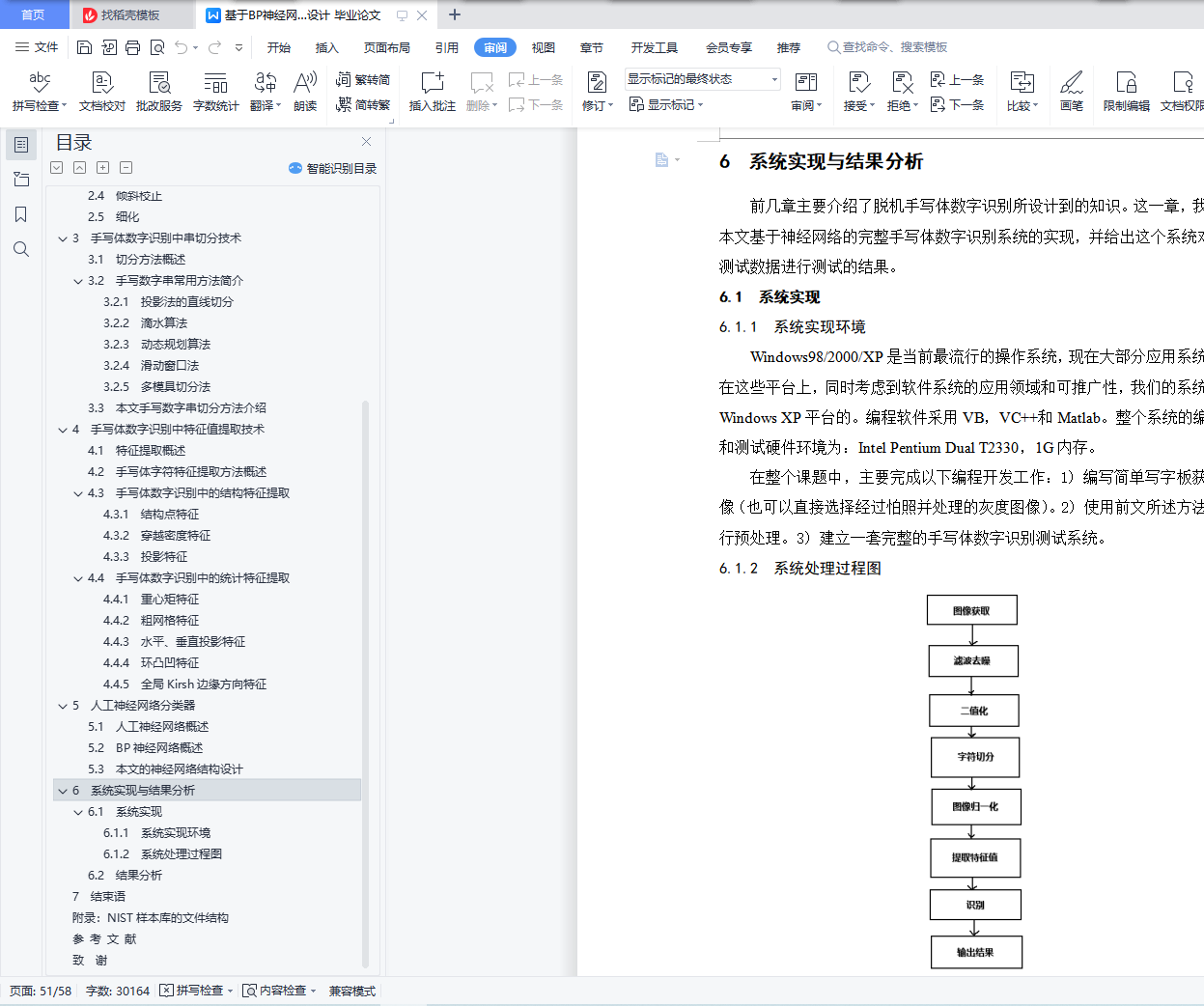Open the 显示标记的最终状态 dropdown

(x=702, y=79)
